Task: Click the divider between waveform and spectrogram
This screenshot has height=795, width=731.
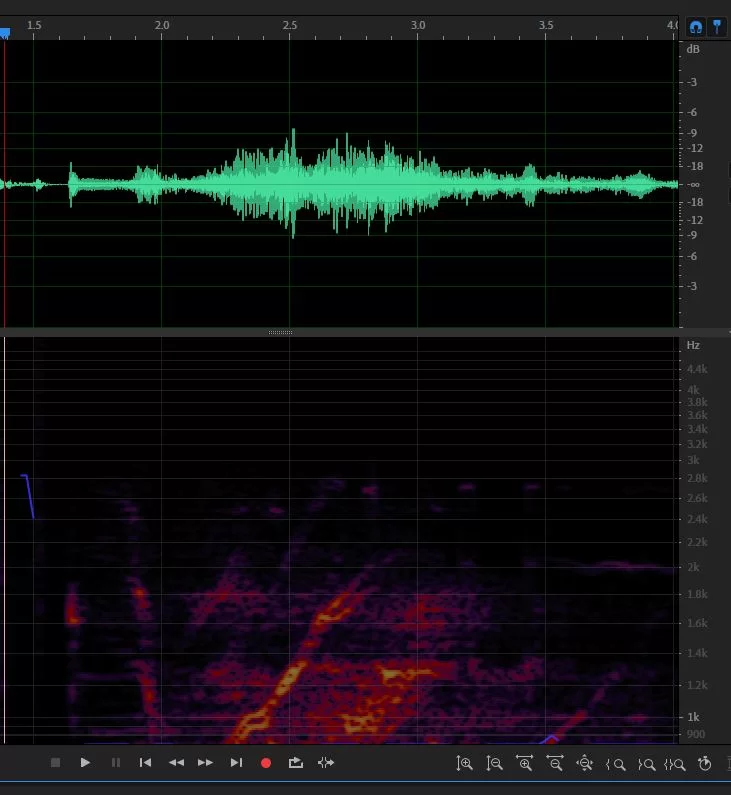Action: coord(281,332)
